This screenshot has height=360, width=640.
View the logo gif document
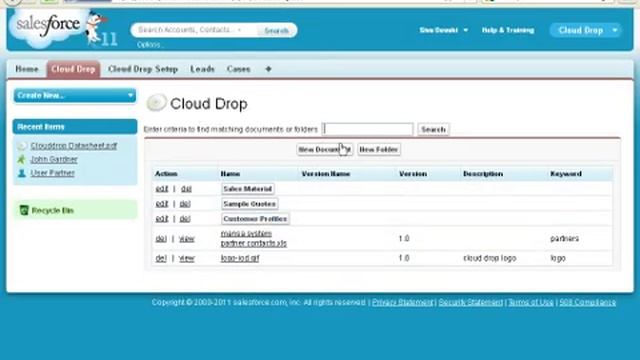[x=187, y=258]
